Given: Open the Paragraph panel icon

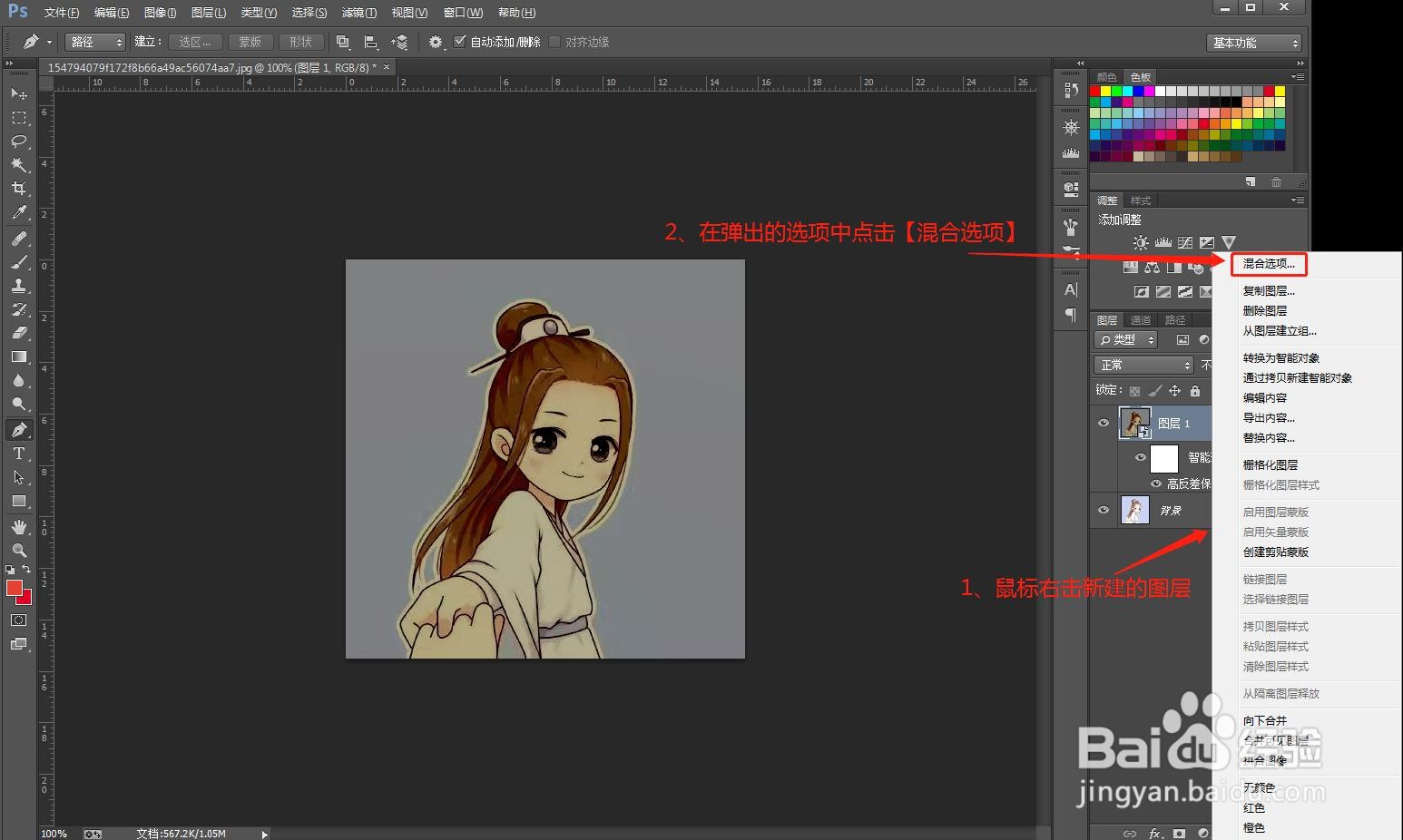Looking at the screenshot, I should point(1071,315).
